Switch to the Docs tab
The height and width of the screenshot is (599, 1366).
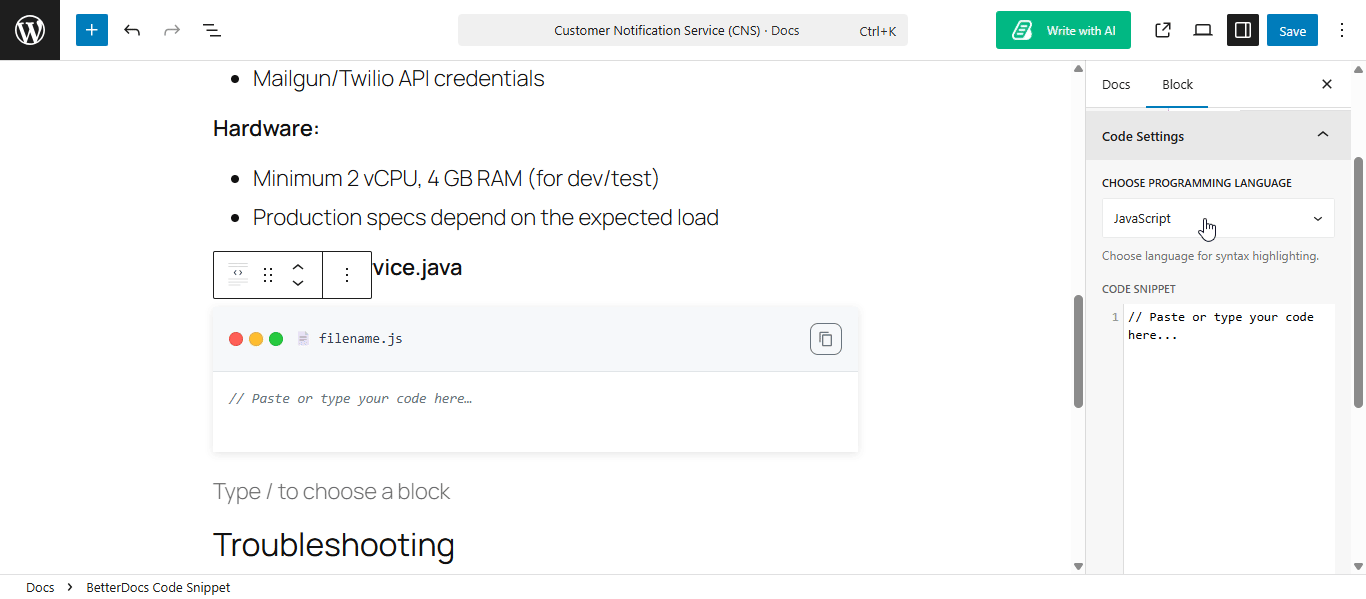click(1116, 84)
